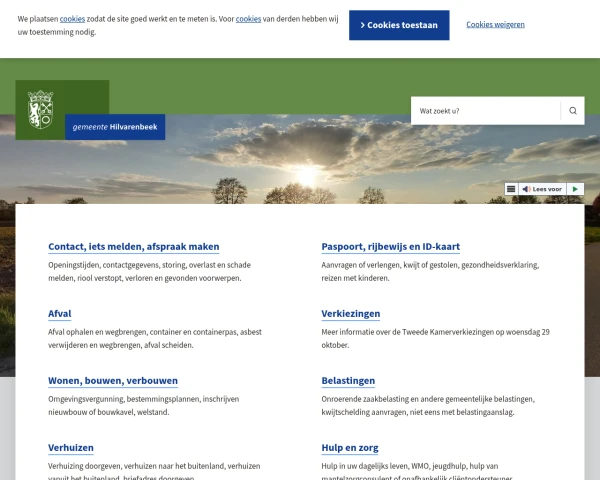Image resolution: width=600 pixels, height=480 pixels.
Task: Click text 'Verhuizing doorgeven, verhuizen naar het buitenland'
Action: point(136,466)
